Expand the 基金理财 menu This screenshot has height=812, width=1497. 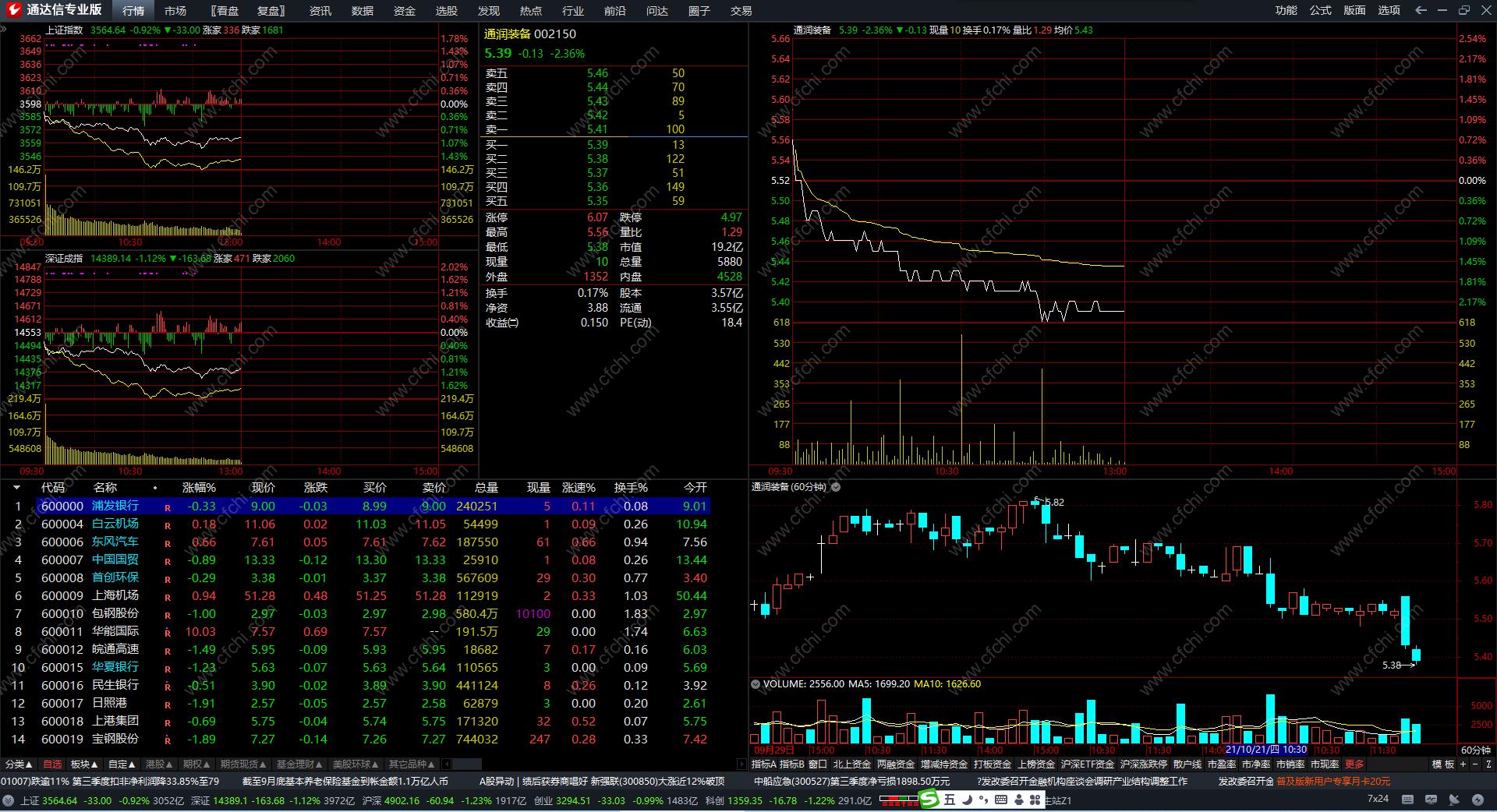[299, 764]
